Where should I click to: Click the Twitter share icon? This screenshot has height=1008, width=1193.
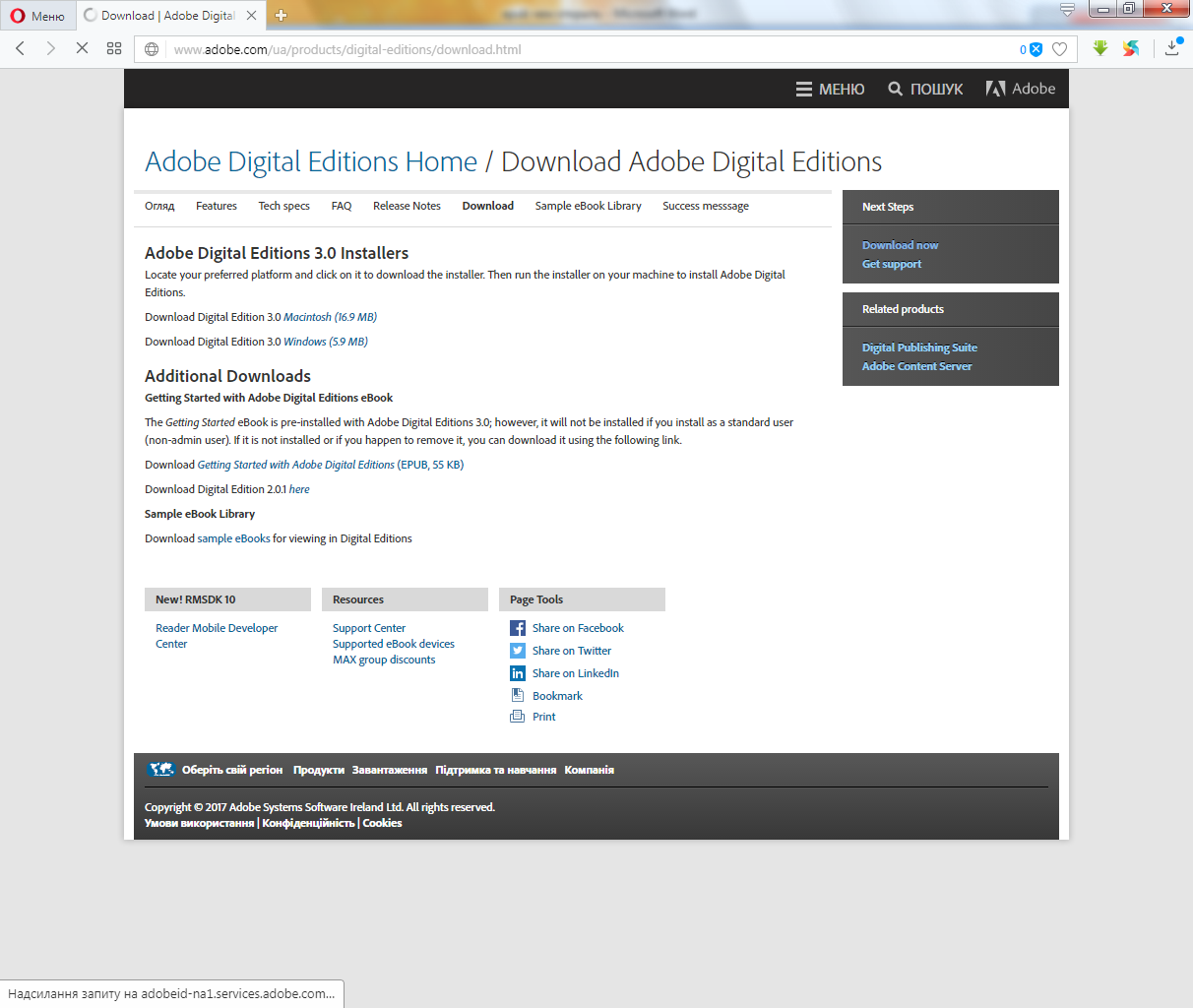tap(518, 651)
